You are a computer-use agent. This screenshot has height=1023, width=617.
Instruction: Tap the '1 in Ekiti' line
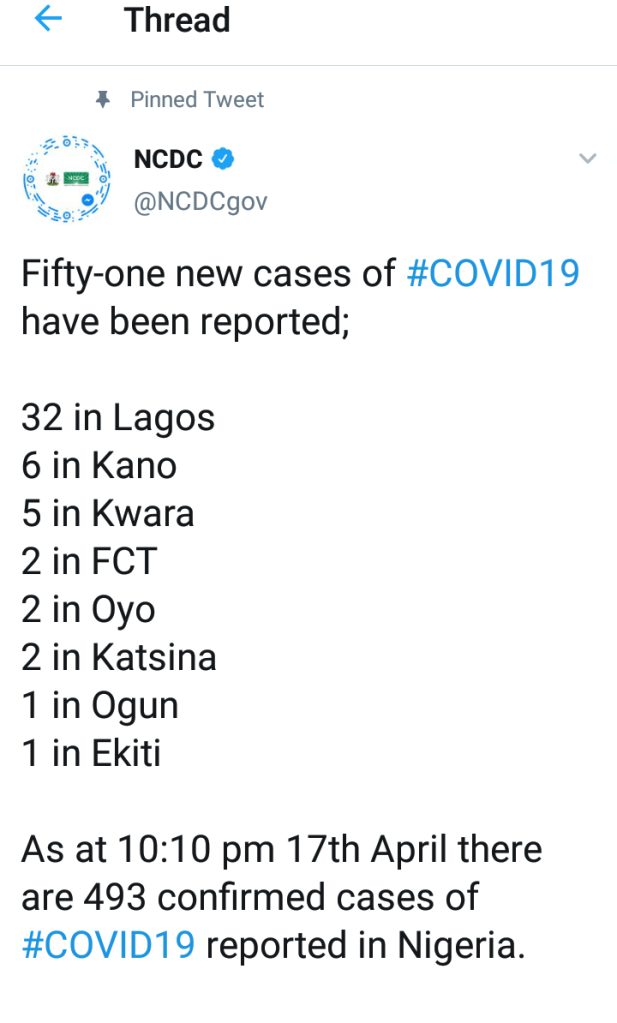tap(91, 754)
